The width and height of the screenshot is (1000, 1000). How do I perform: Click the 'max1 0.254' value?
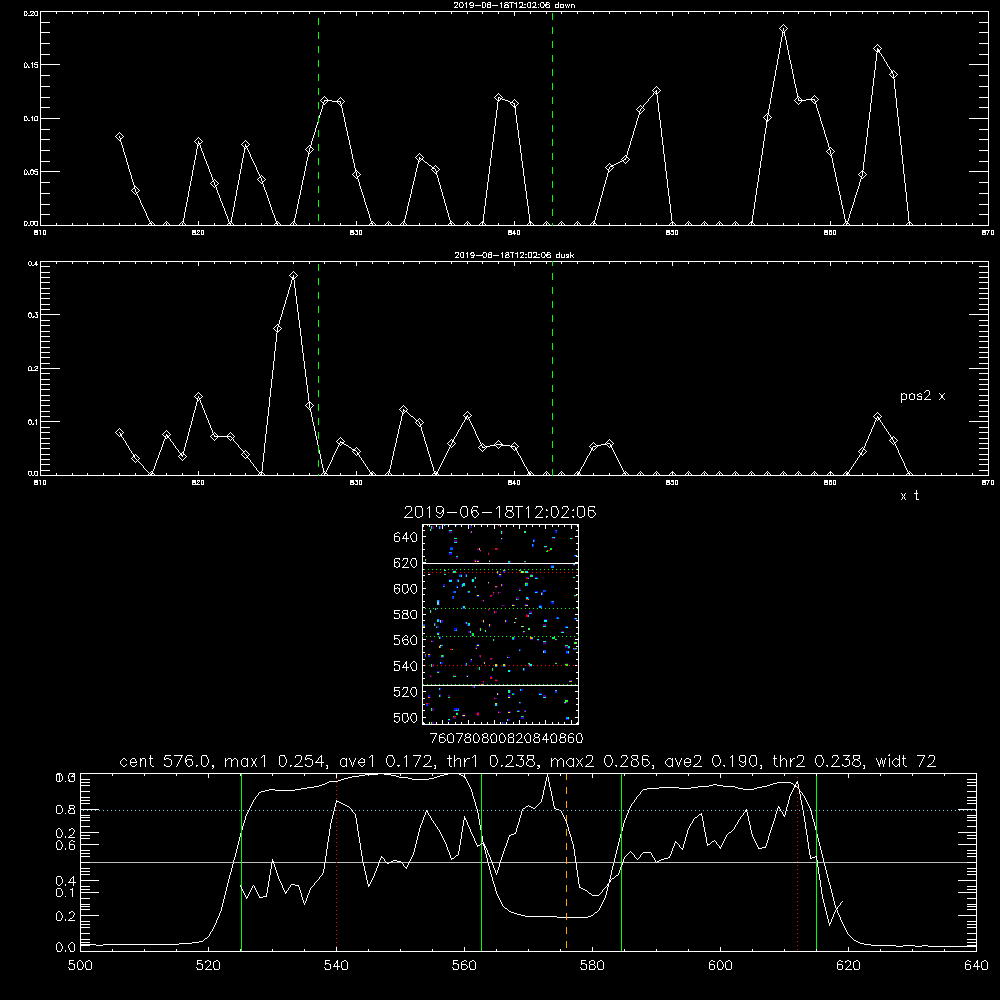[x=276, y=761]
